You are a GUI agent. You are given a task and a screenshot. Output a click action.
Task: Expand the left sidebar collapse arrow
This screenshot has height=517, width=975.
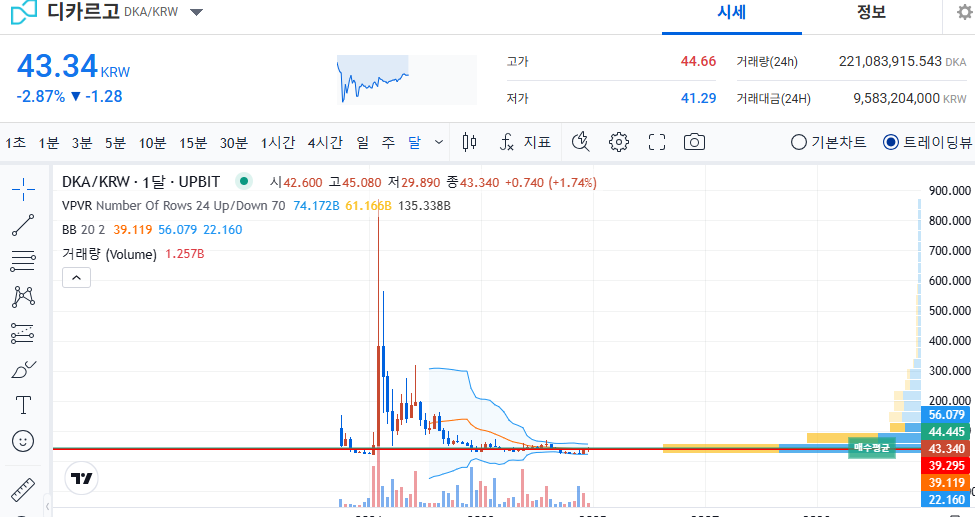(x=47, y=506)
